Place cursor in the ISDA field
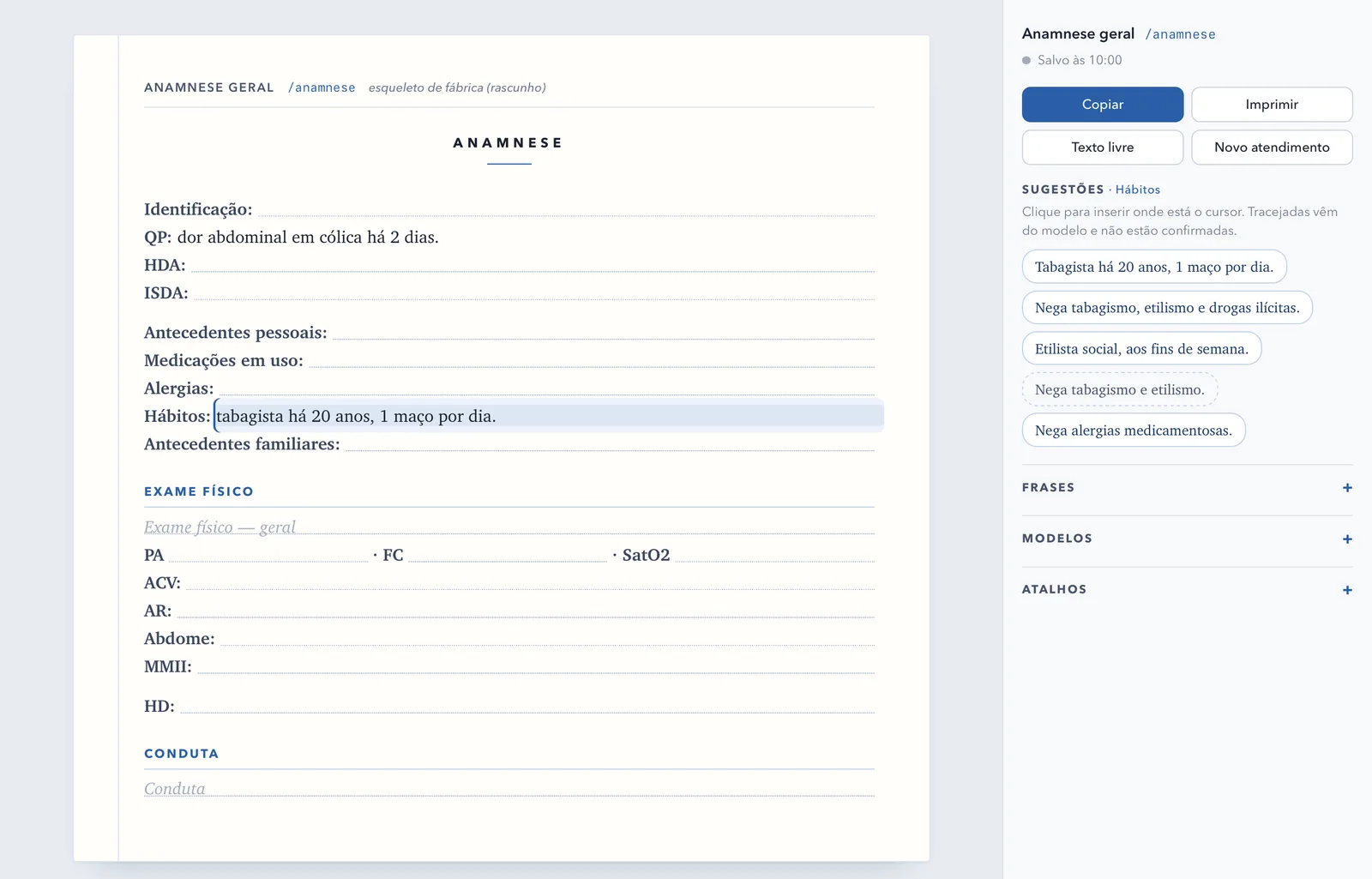1372x879 pixels. (534, 293)
